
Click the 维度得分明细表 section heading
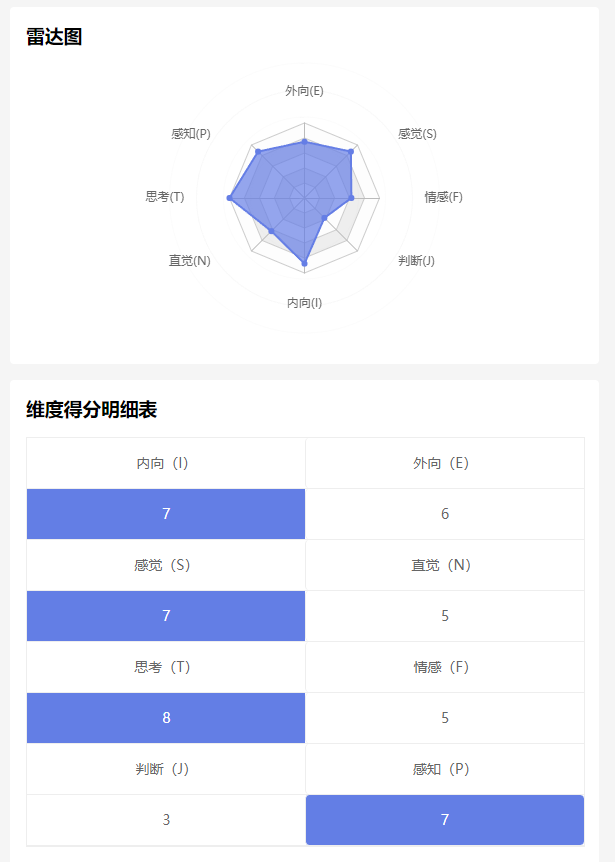coord(91,409)
